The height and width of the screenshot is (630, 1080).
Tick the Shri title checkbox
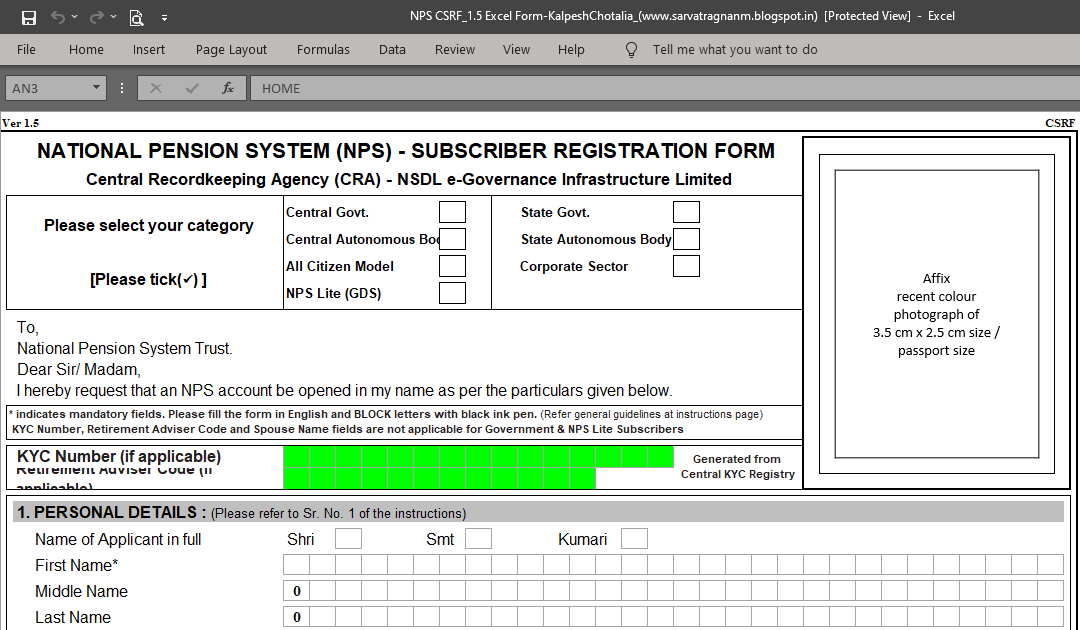click(348, 538)
